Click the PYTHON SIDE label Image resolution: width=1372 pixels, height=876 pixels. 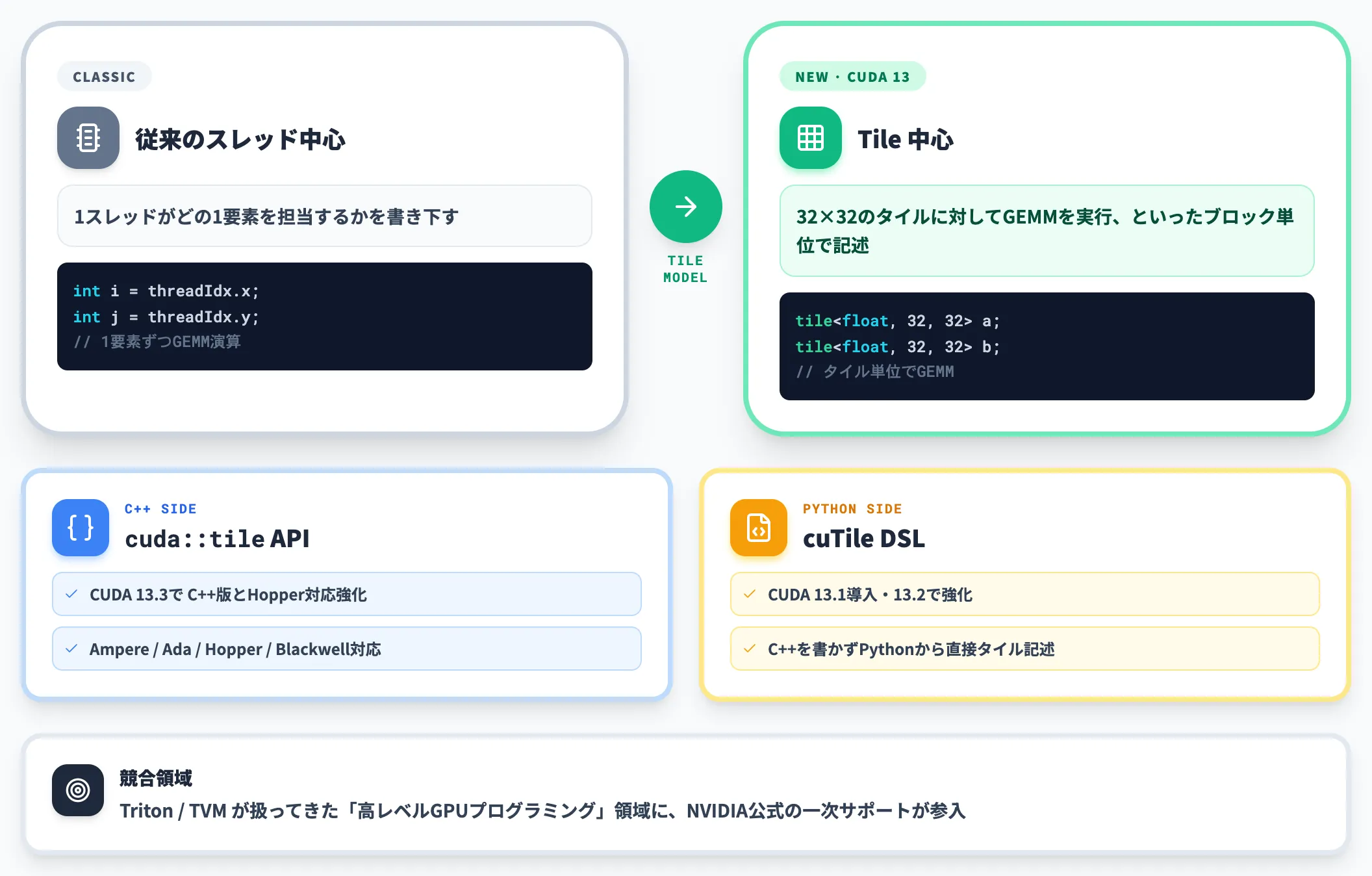(x=852, y=509)
